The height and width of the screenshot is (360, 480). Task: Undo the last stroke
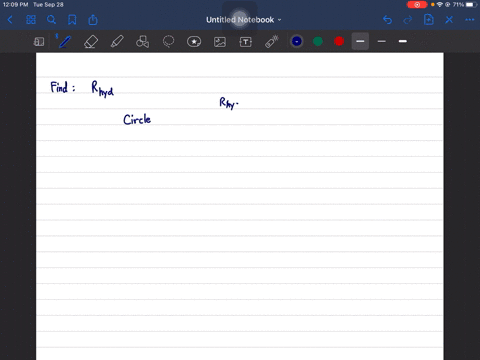pyautogui.click(x=387, y=20)
